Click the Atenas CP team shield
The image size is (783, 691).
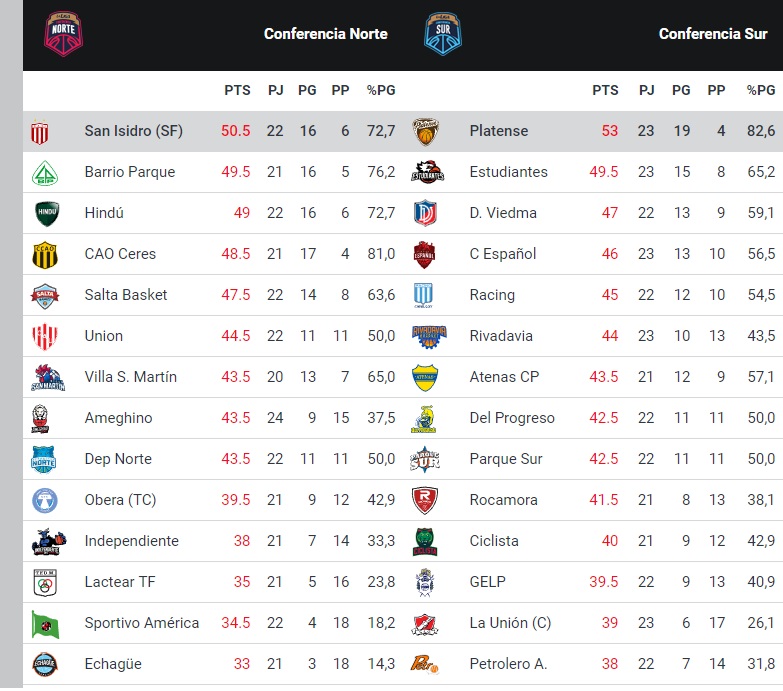point(427,377)
